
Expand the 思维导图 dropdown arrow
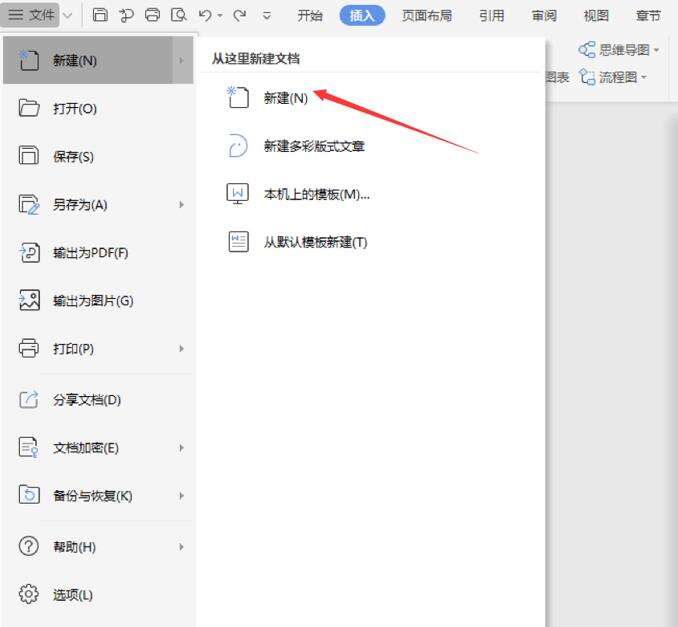click(656, 50)
